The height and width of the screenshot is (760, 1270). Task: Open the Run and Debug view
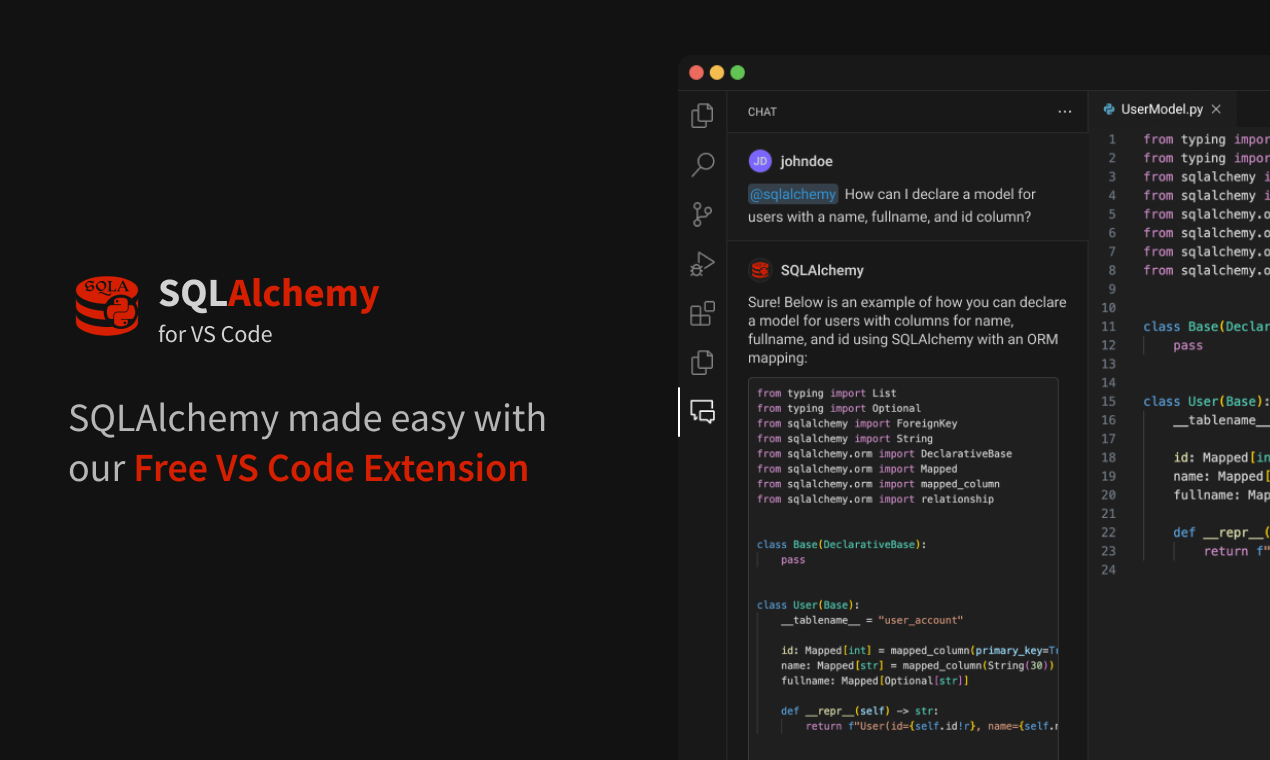[x=702, y=264]
